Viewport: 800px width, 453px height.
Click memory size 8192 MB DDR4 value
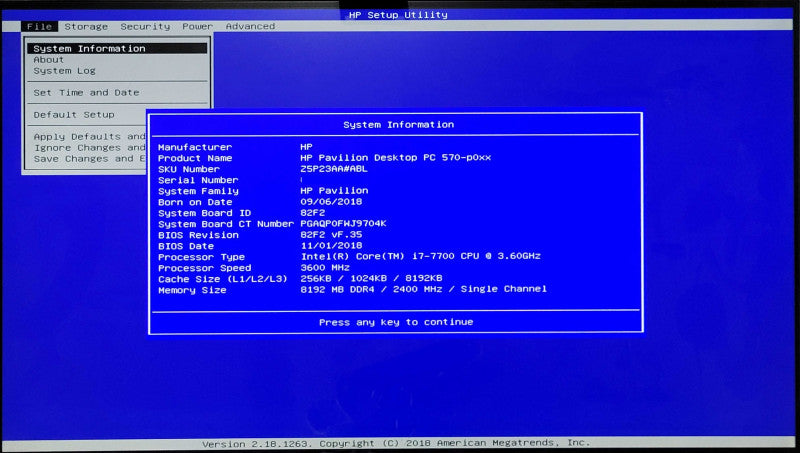tap(423, 289)
